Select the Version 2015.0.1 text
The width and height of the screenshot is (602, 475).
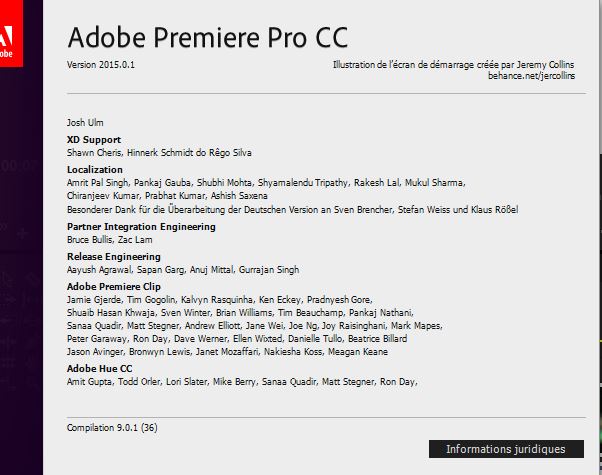click(101, 65)
